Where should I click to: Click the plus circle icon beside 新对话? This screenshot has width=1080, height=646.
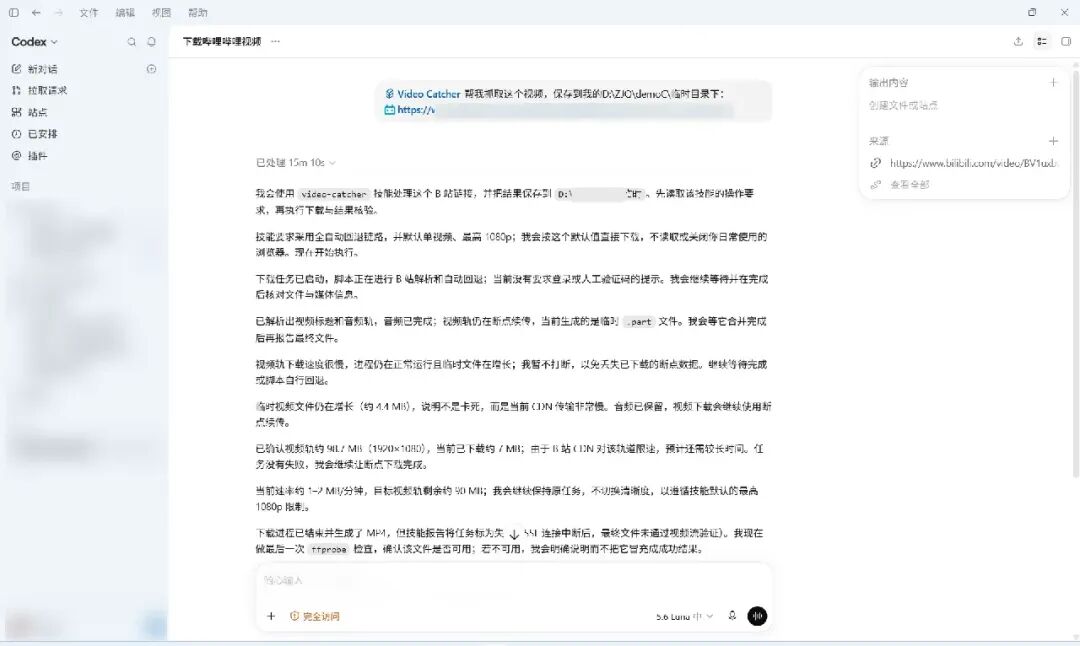pyautogui.click(x=152, y=69)
